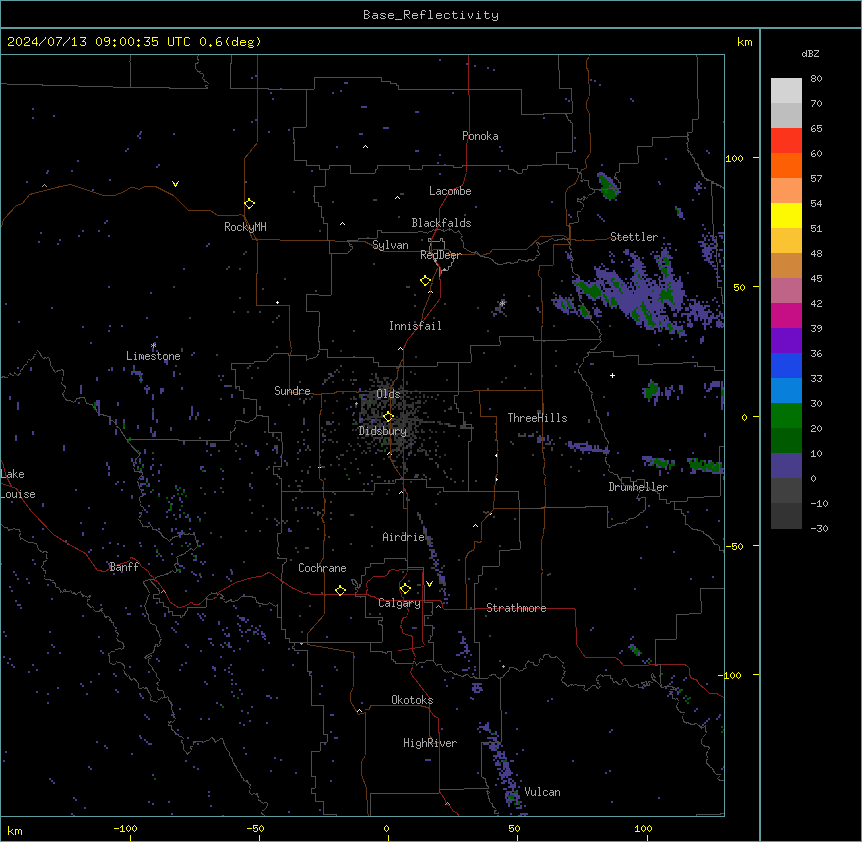Click the Limestone label
The image size is (862, 842).
coord(153,356)
